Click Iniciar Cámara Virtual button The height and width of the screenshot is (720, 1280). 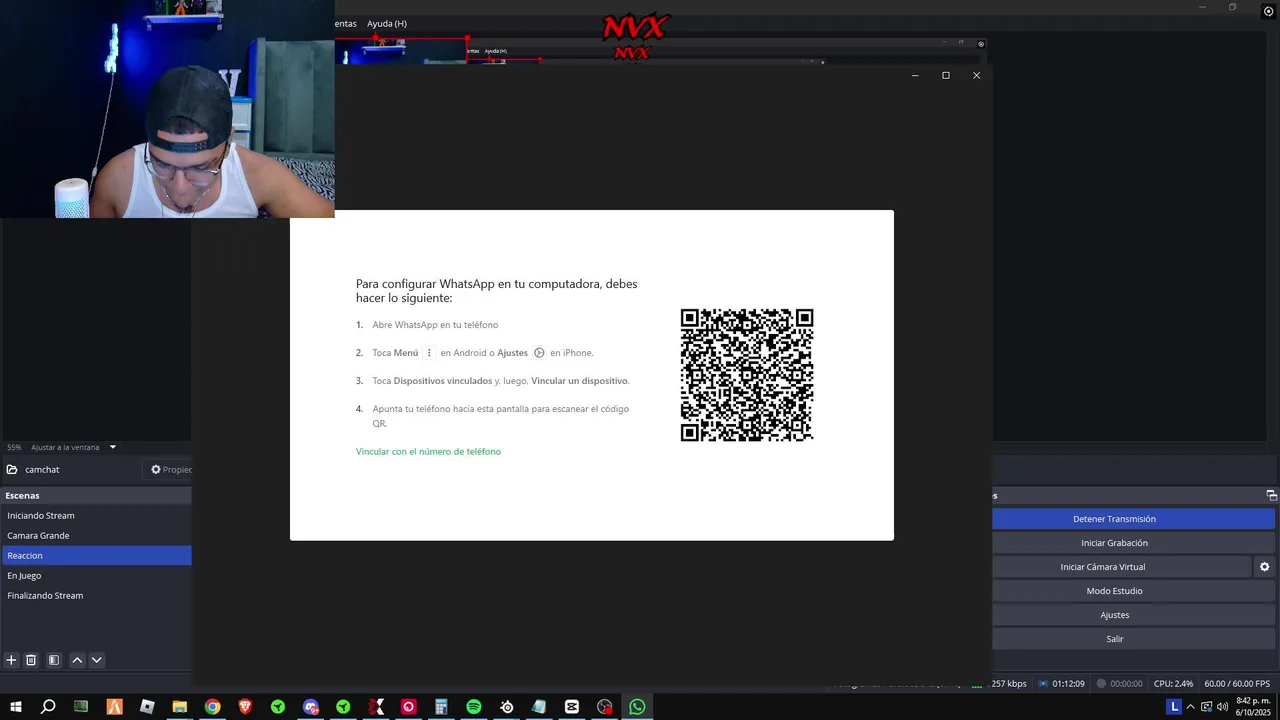click(1122, 567)
